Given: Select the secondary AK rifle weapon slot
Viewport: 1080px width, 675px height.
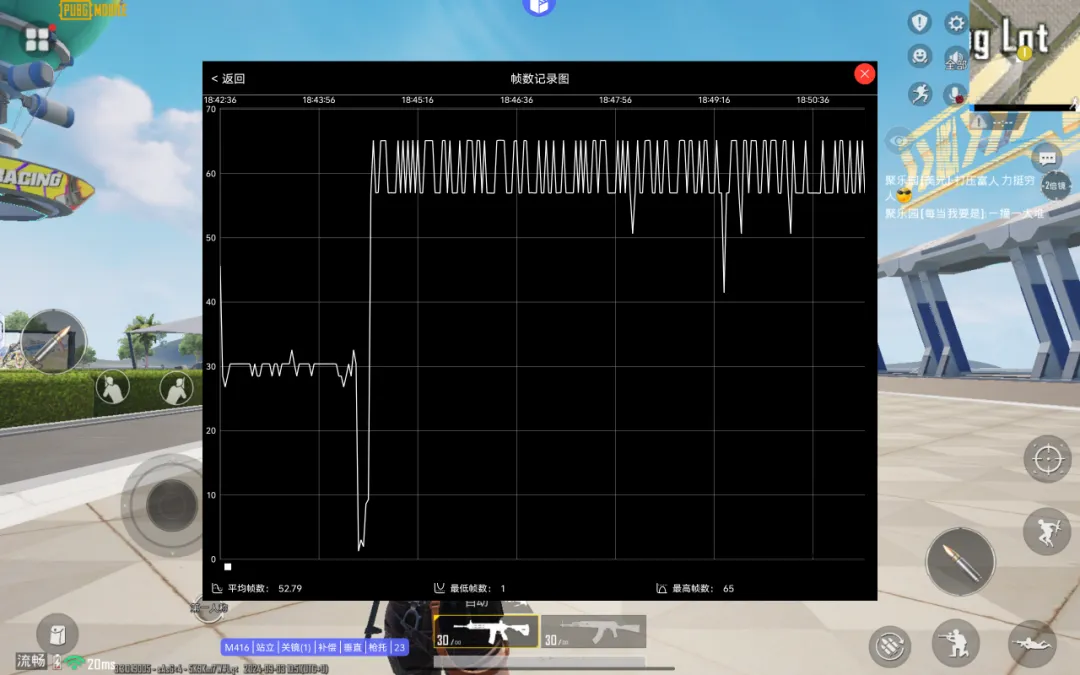Looking at the screenshot, I should (594, 632).
